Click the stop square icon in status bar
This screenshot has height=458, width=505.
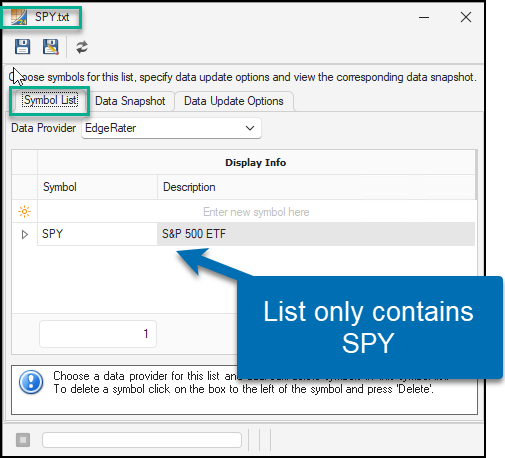(23, 440)
